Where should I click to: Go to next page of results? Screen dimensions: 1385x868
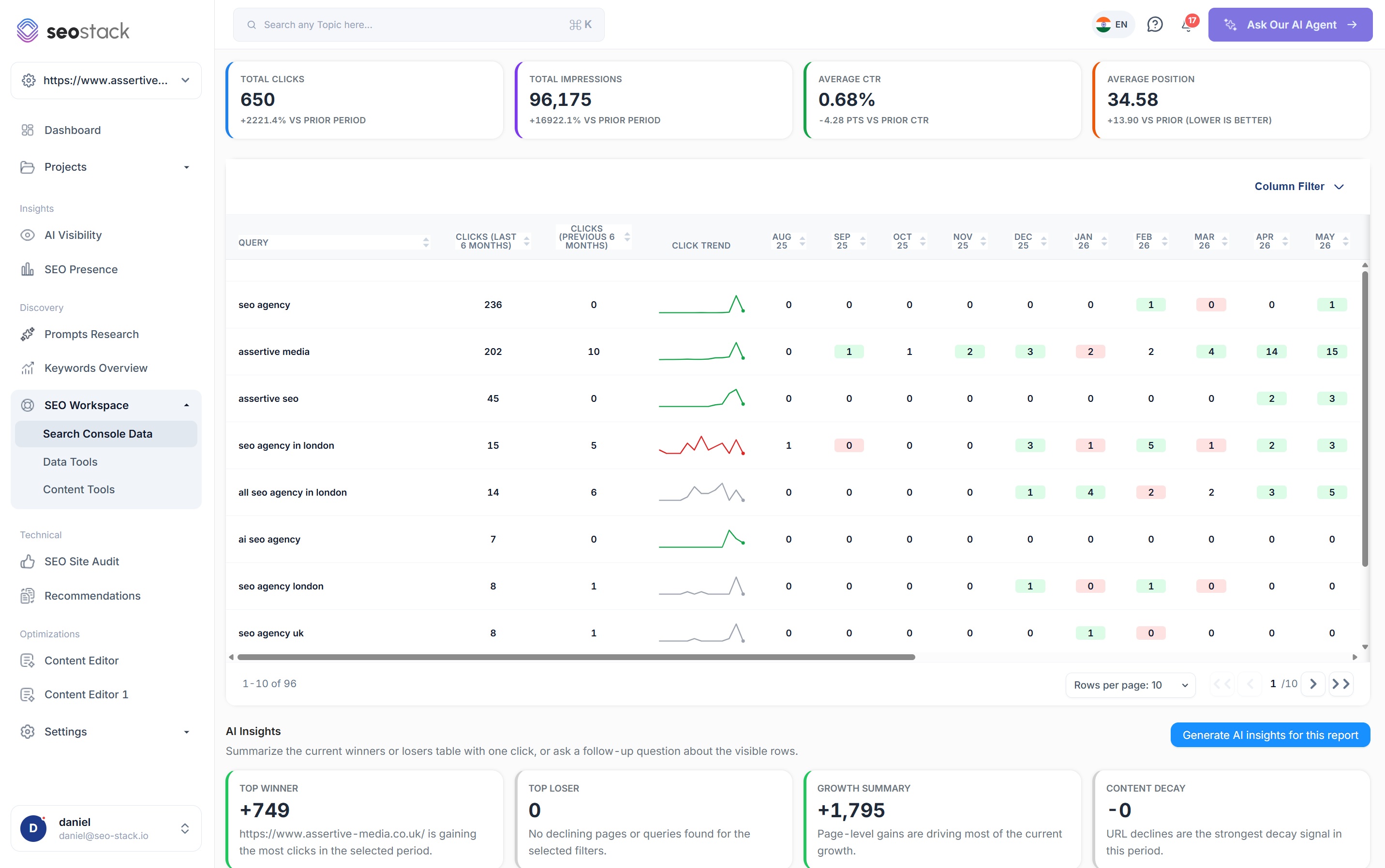click(1312, 684)
